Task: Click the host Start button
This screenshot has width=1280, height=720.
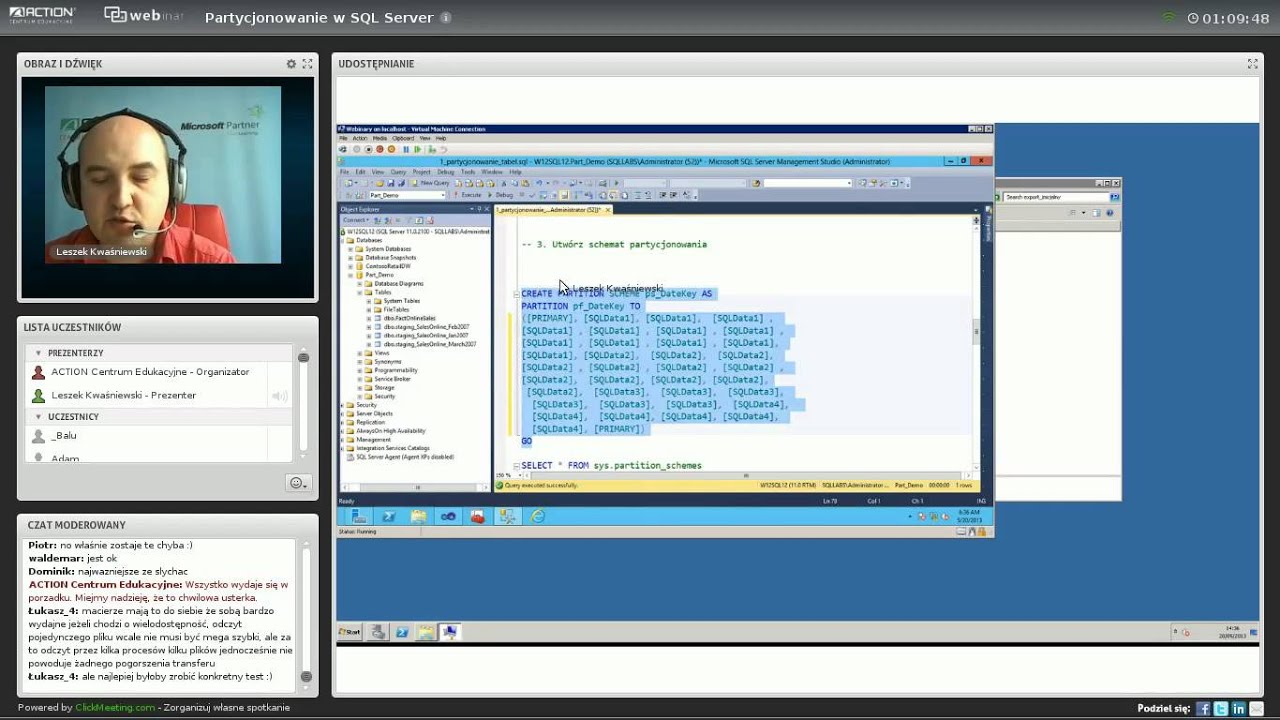Action: (349, 632)
